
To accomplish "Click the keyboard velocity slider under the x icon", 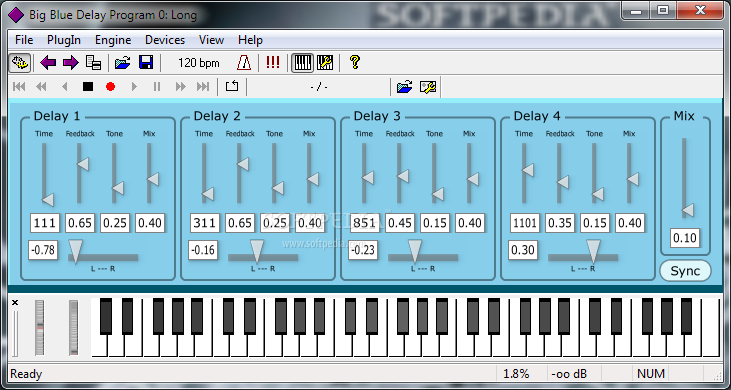I will coord(15,334).
